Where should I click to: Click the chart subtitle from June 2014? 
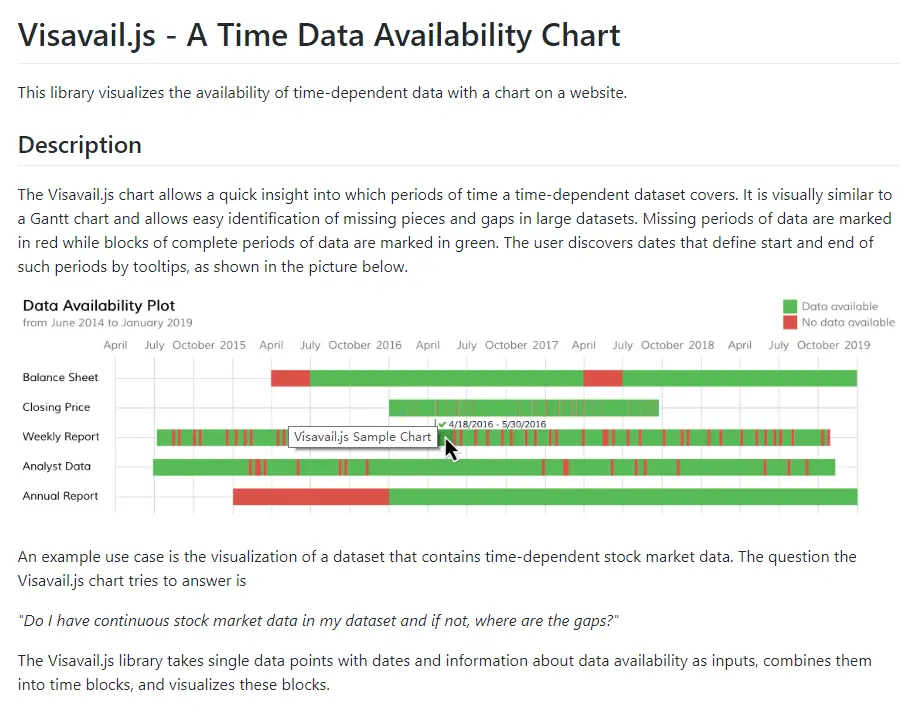tap(107, 322)
